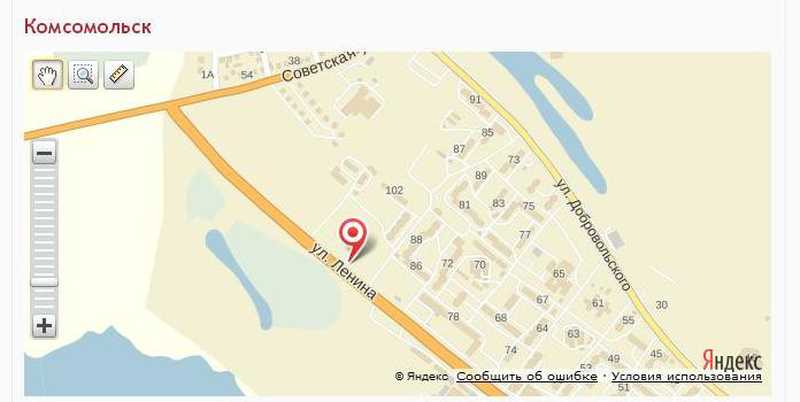
Task: Click building number 88 on map
Action: click(x=416, y=239)
